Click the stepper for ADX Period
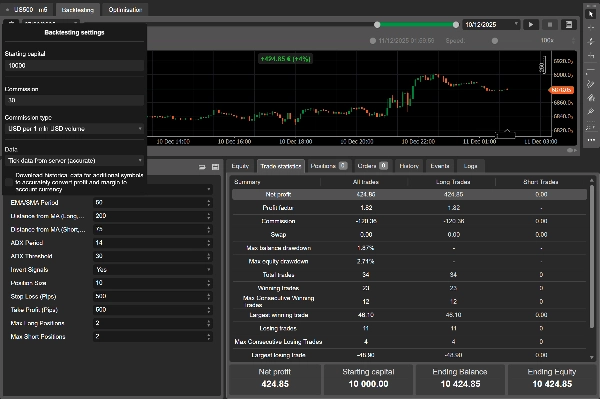Image resolution: width=600 pixels, height=399 pixels. tap(209, 243)
